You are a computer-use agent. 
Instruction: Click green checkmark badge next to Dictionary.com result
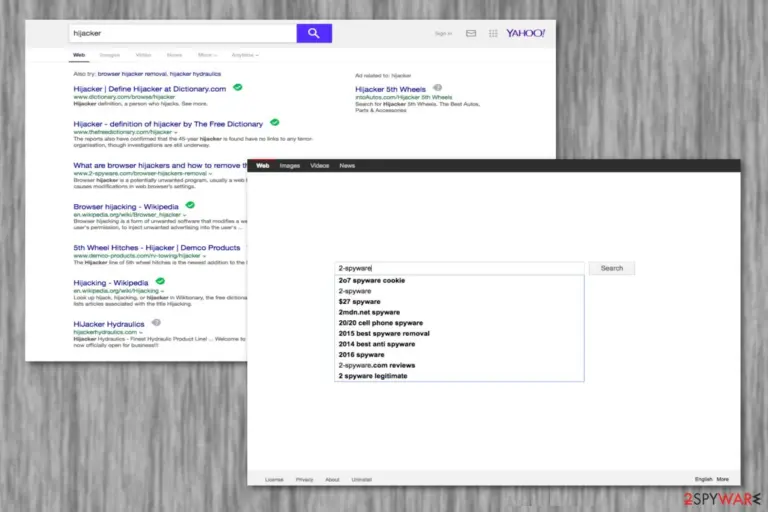238,88
